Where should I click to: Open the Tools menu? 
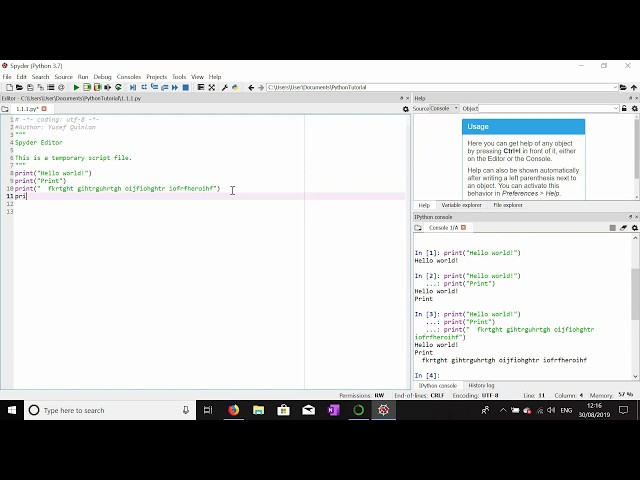click(179, 77)
